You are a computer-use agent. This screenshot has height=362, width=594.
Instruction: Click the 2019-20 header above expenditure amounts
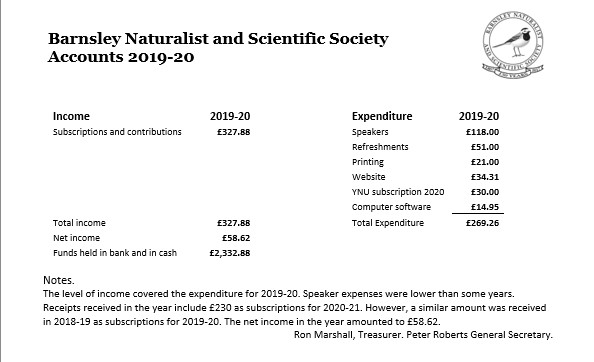pyautogui.click(x=479, y=116)
